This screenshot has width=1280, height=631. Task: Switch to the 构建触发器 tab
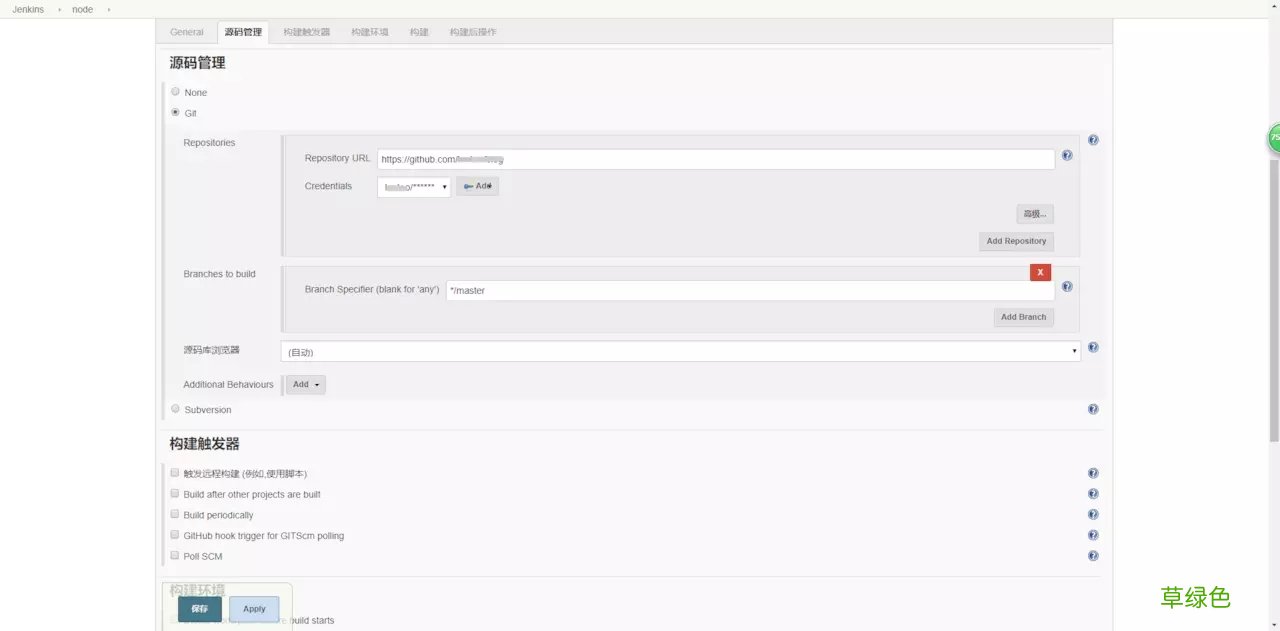[304, 31]
